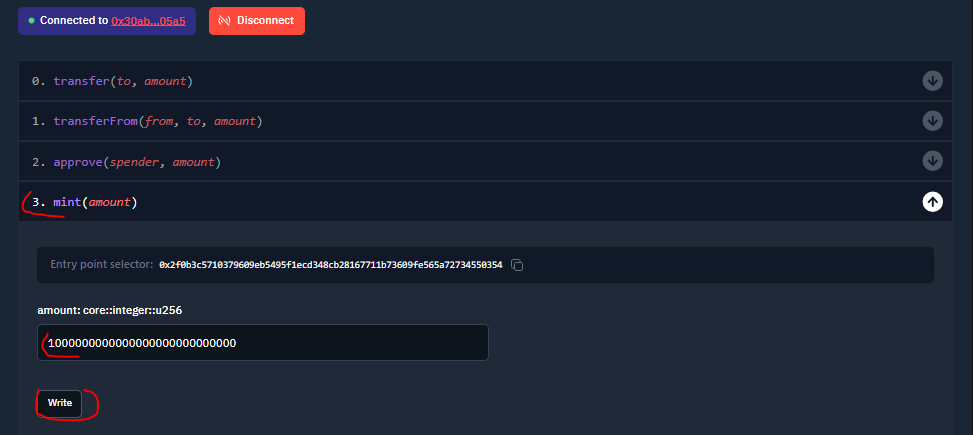Click the entry point selector hash text
The image size is (973, 435).
click(x=331, y=265)
